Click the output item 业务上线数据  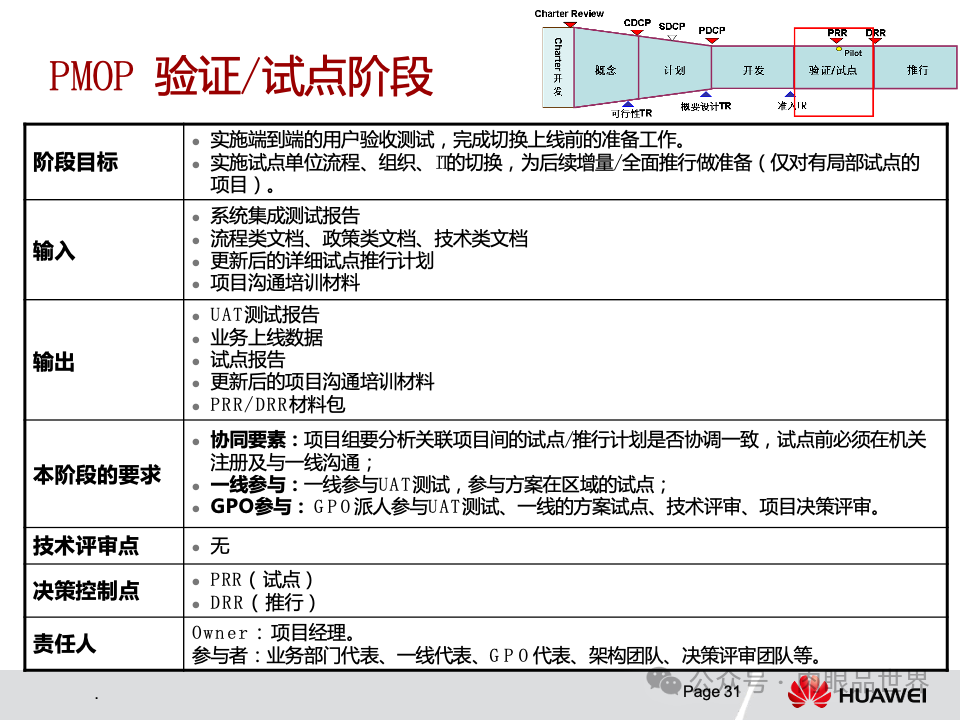[x=266, y=337]
